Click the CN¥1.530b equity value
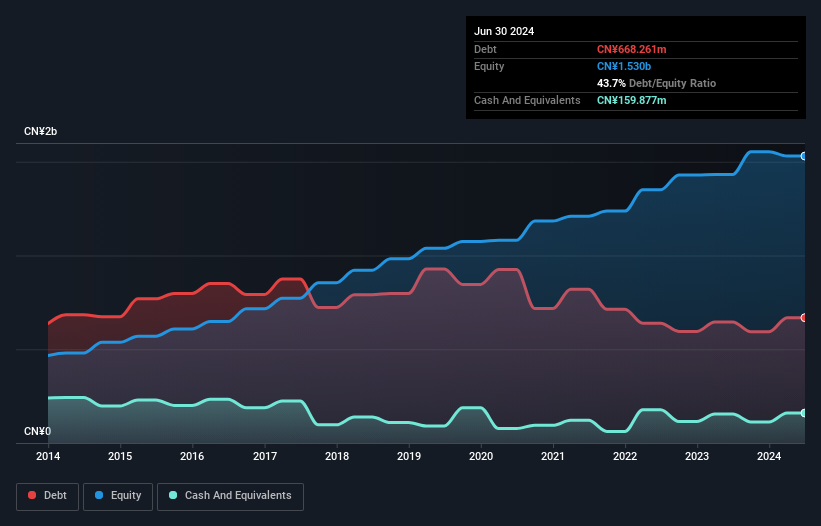Viewport: 821px width, 526px height. (624, 66)
